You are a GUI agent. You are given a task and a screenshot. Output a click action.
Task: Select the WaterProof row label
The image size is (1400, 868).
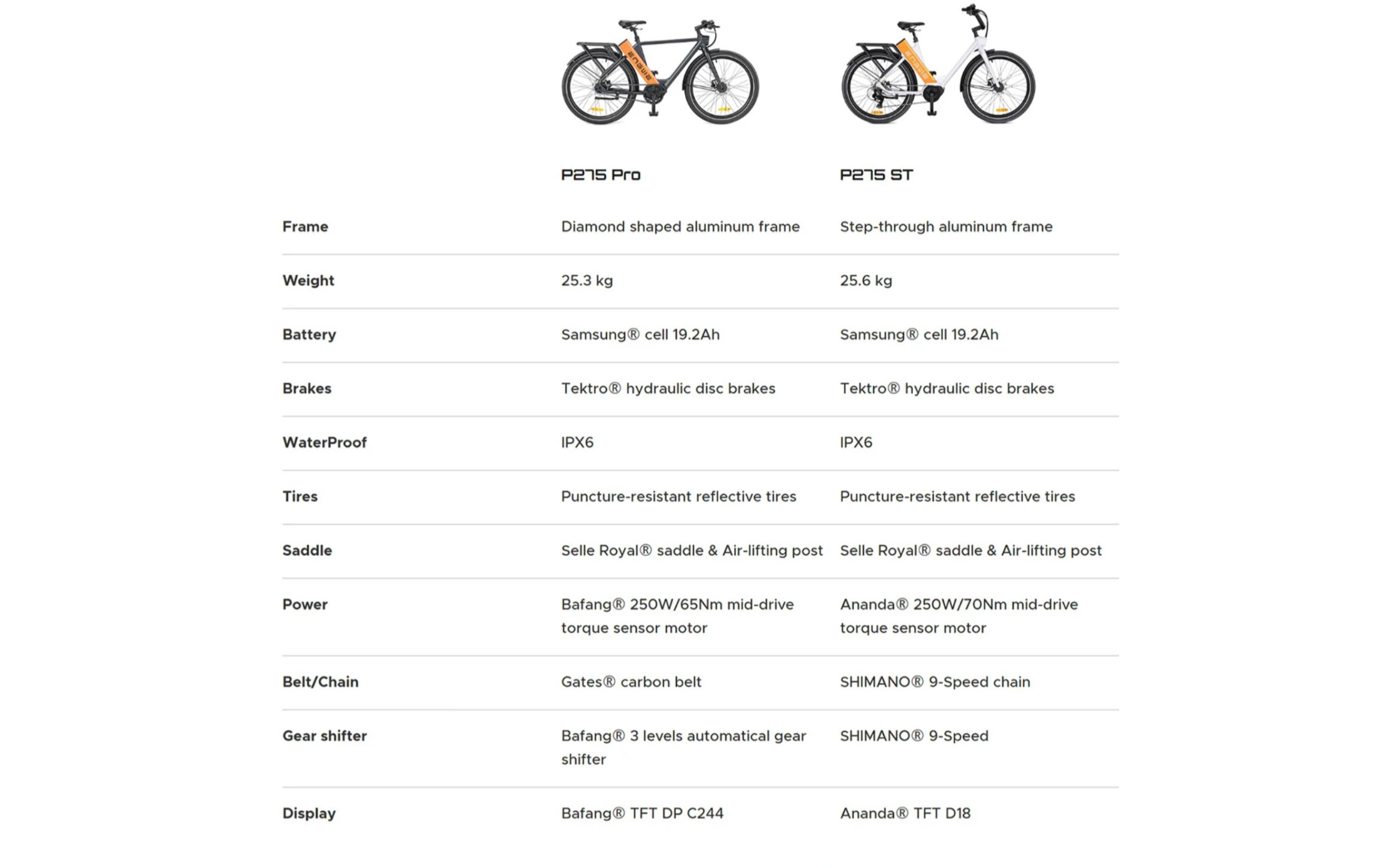pos(324,442)
